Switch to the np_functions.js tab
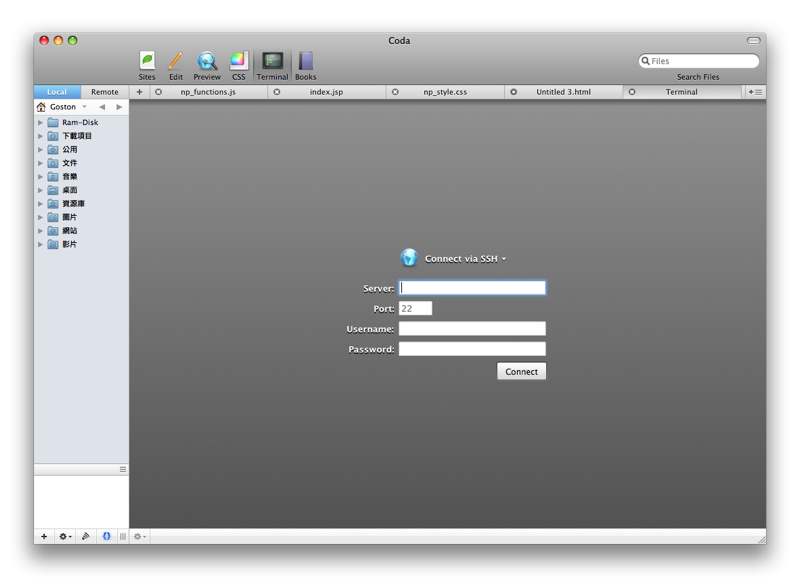The width and height of the screenshot is (800, 578). [208, 92]
